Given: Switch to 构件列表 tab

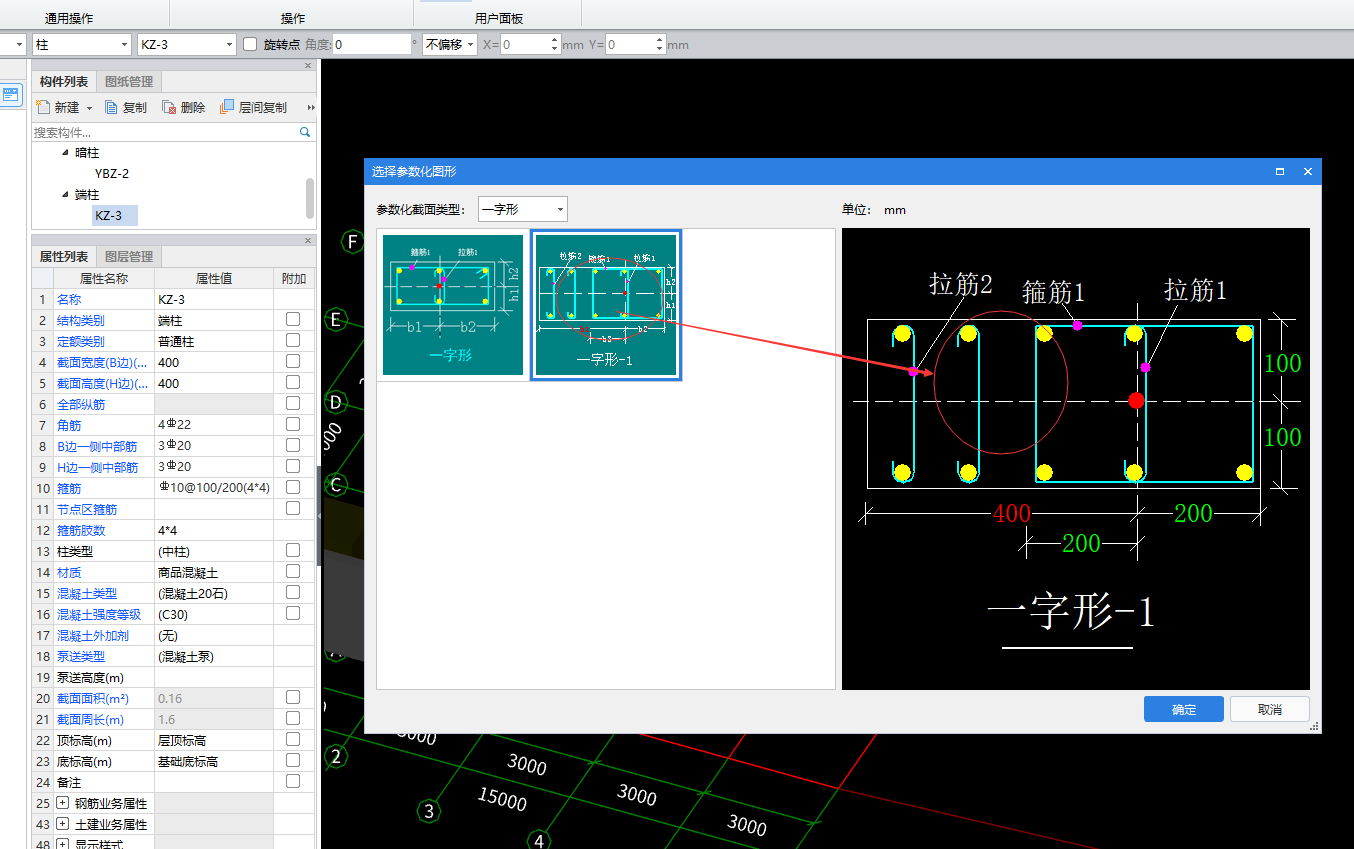Looking at the screenshot, I should [64, 82].
